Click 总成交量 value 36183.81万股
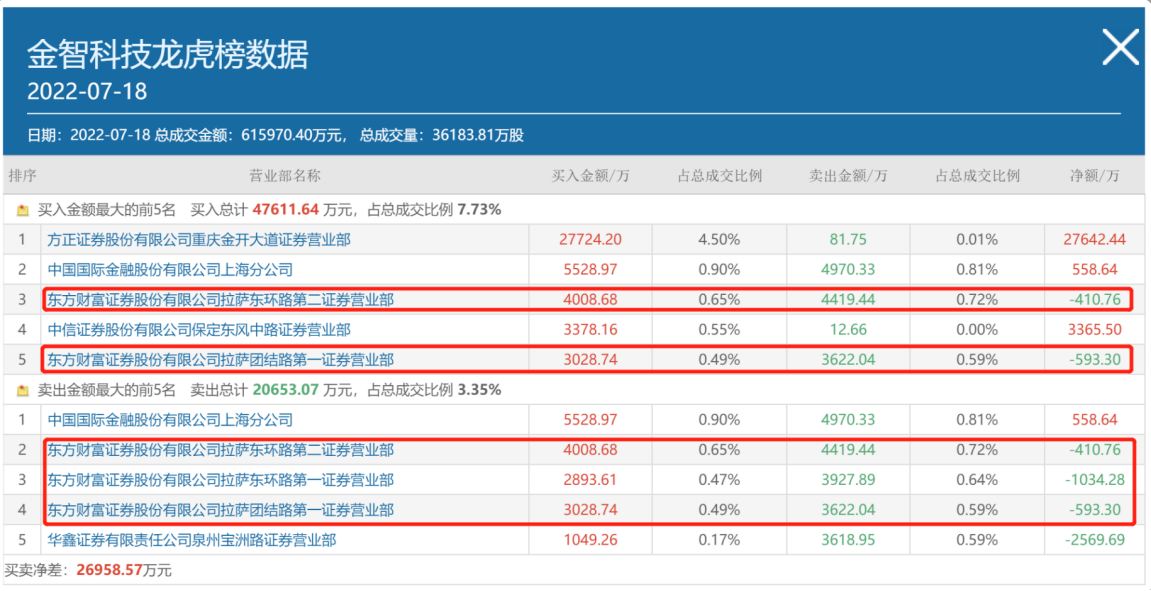This screenshot has width=1151, height=591. coord(476,136)
